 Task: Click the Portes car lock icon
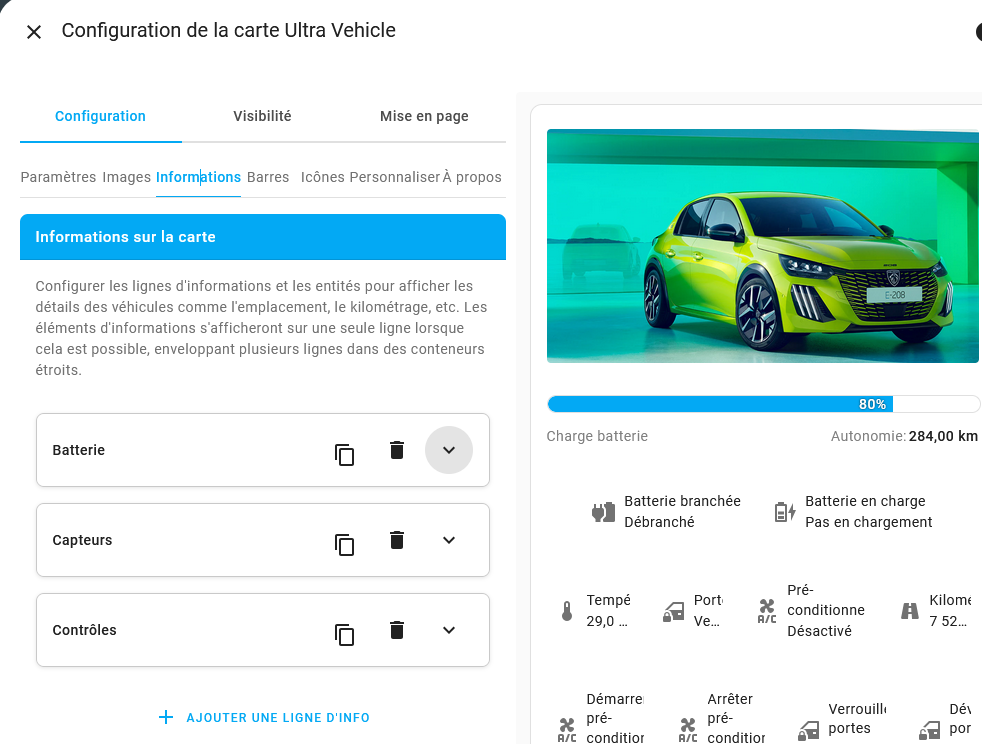674,611
